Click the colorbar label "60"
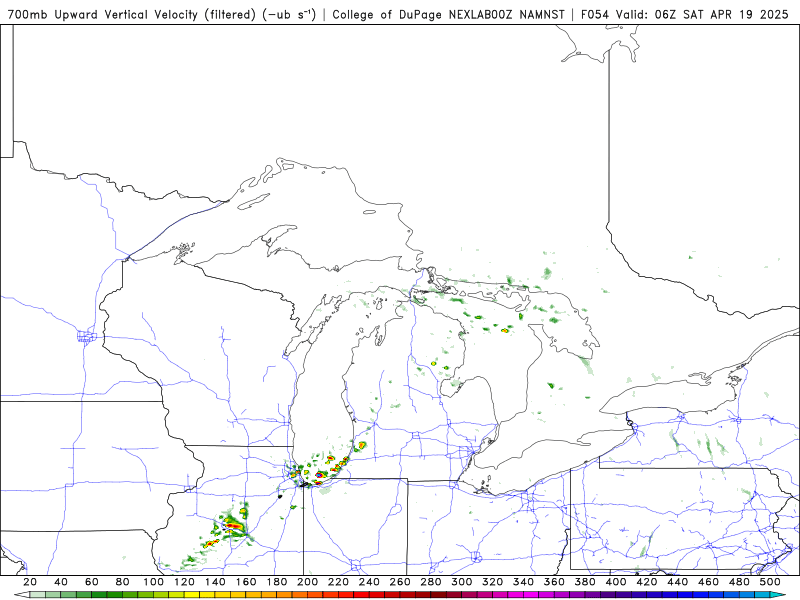This screenshot has height=600, width=800. 91,582
